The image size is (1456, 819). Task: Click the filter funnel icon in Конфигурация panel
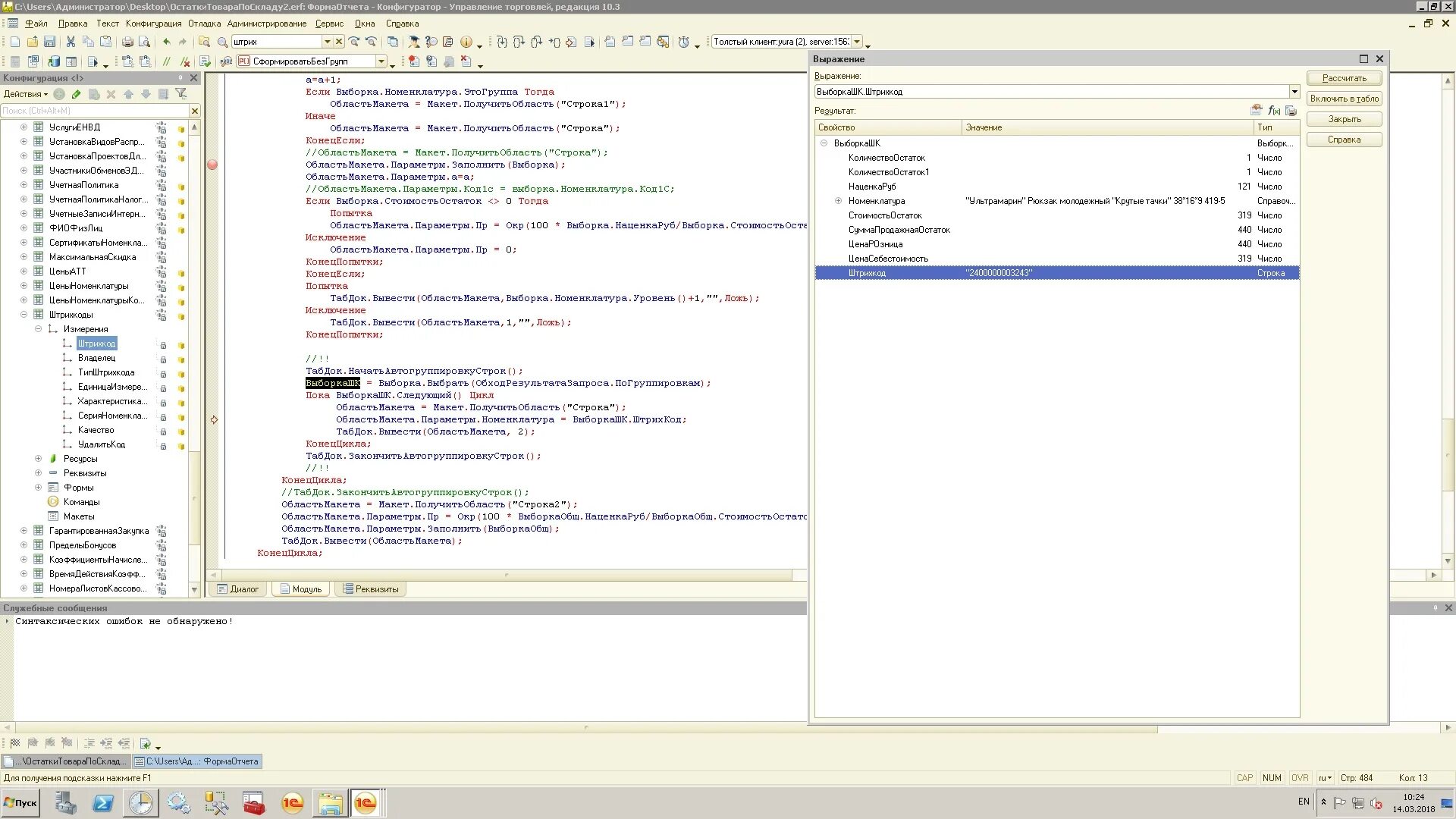(x=180, y=94)
